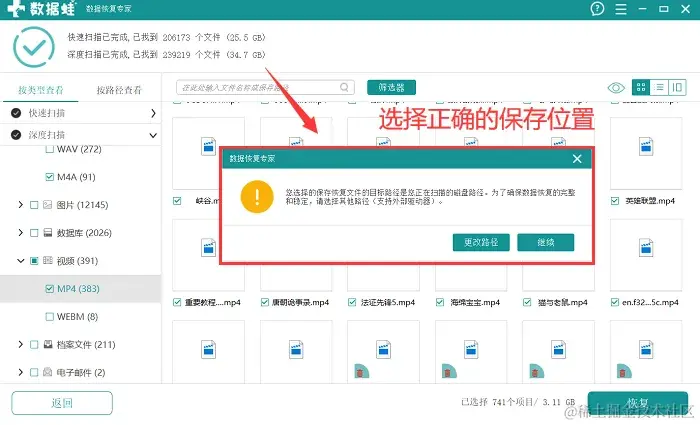Switch to list view

tap(659, 88)
